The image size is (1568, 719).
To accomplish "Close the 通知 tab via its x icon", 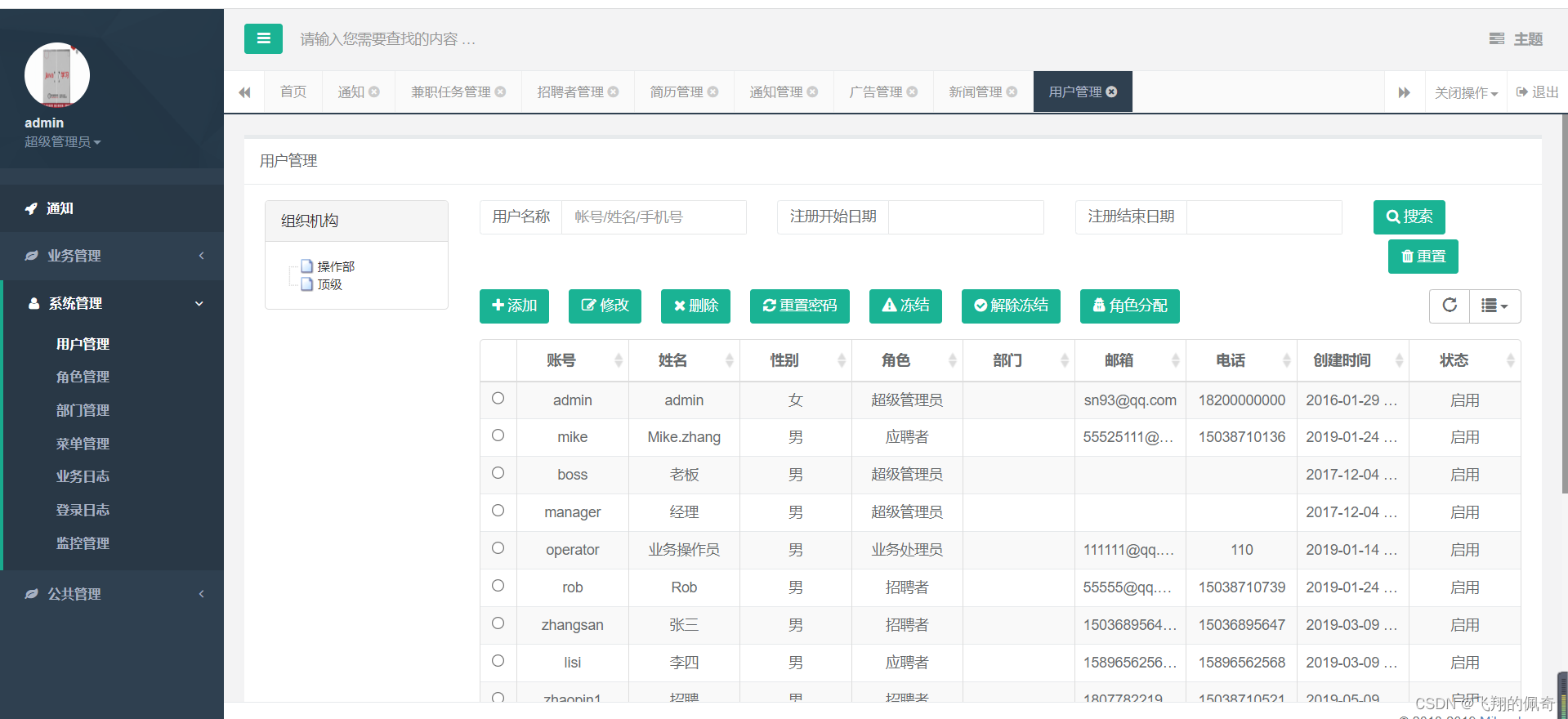I will (374, 92).
